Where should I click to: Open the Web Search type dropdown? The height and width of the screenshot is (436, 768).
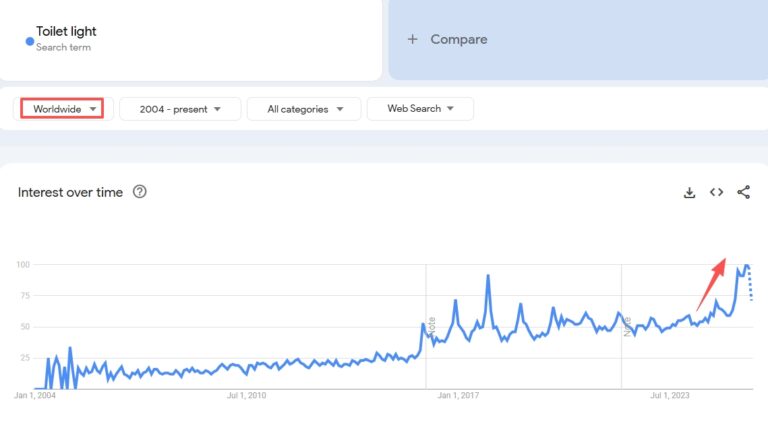pos(420,109)
